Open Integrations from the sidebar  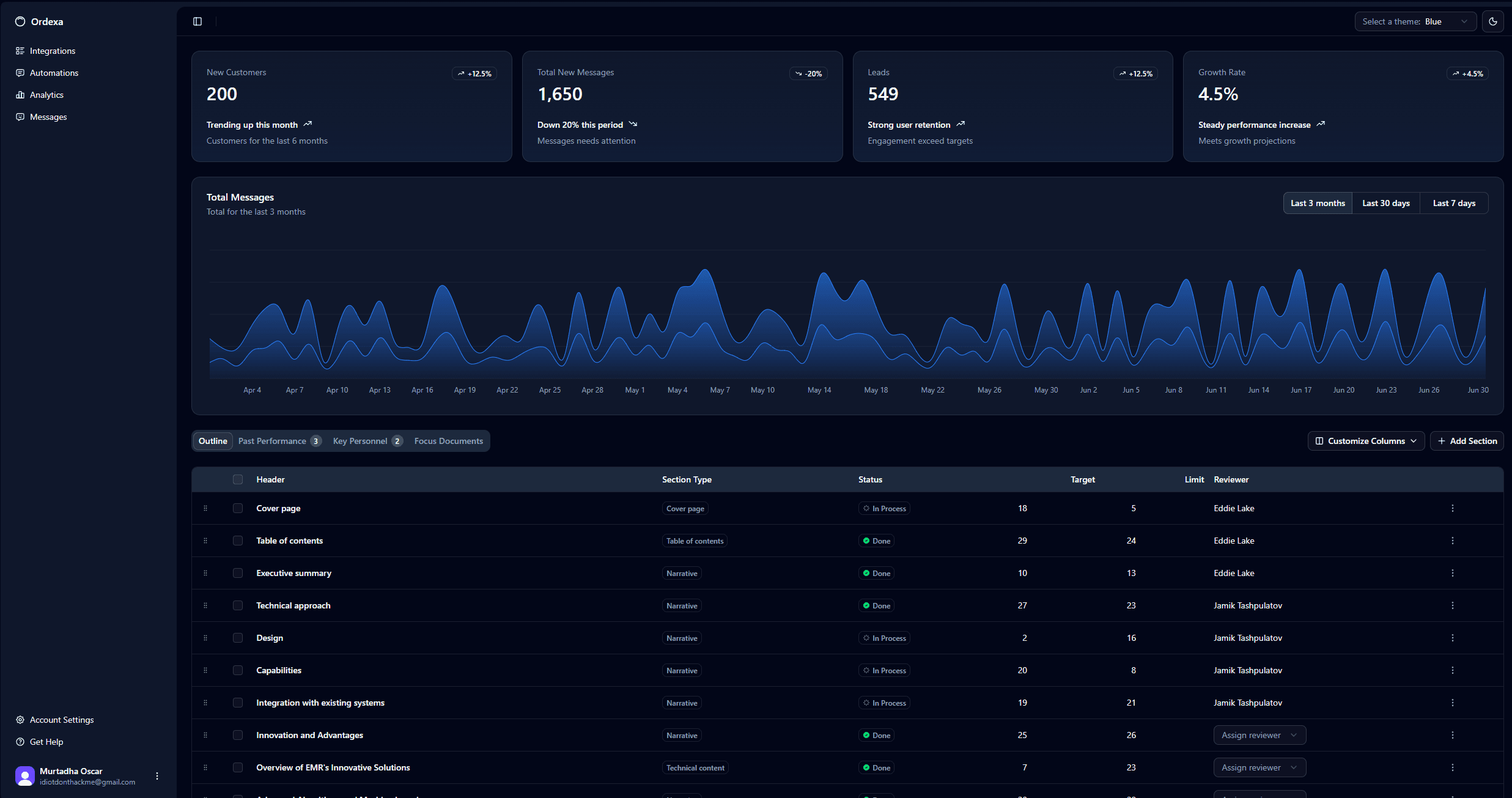pos(52,51)
